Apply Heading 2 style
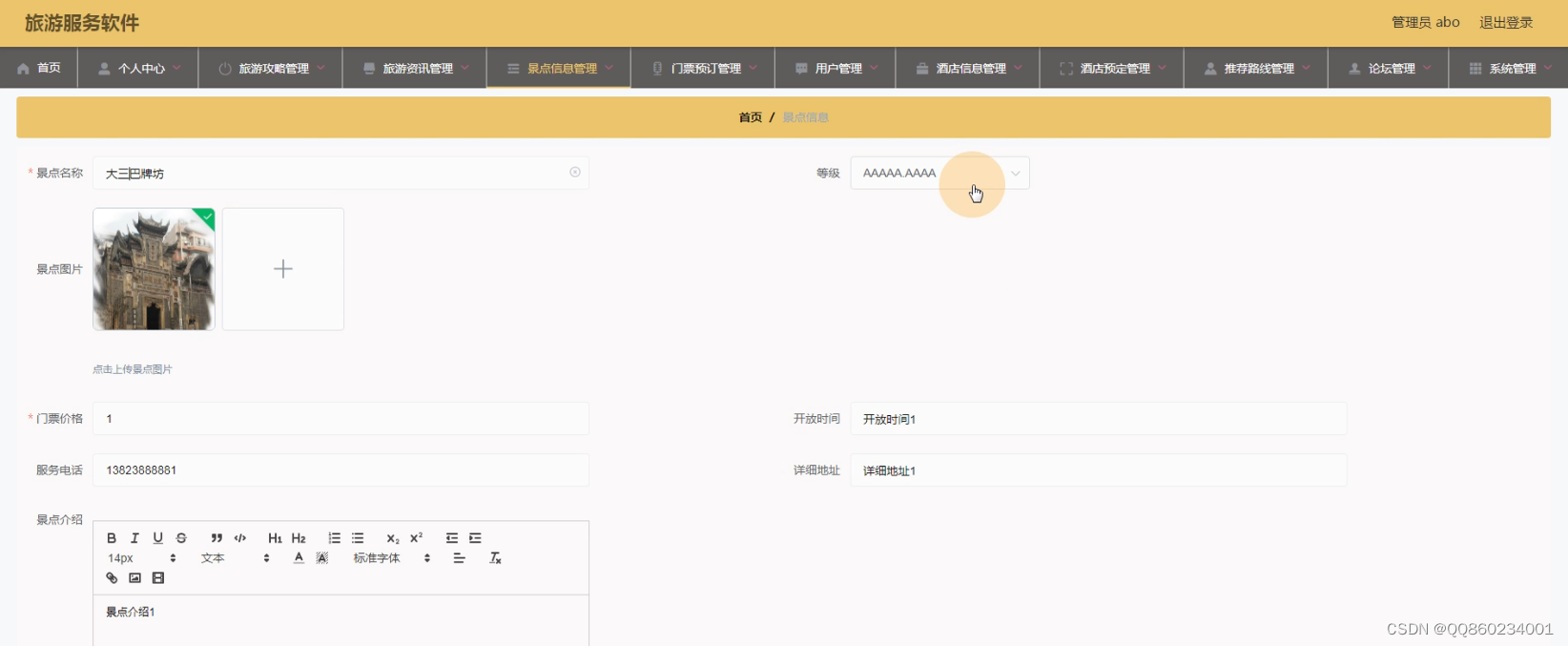The width and height of the screenshot is (1568, 646). point(299,538)
